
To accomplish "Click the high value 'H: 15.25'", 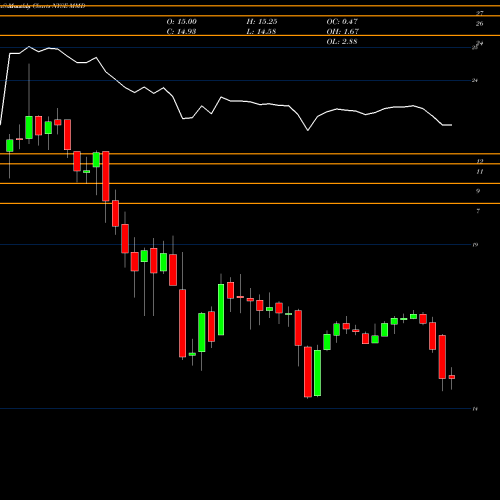I will 262,22.
